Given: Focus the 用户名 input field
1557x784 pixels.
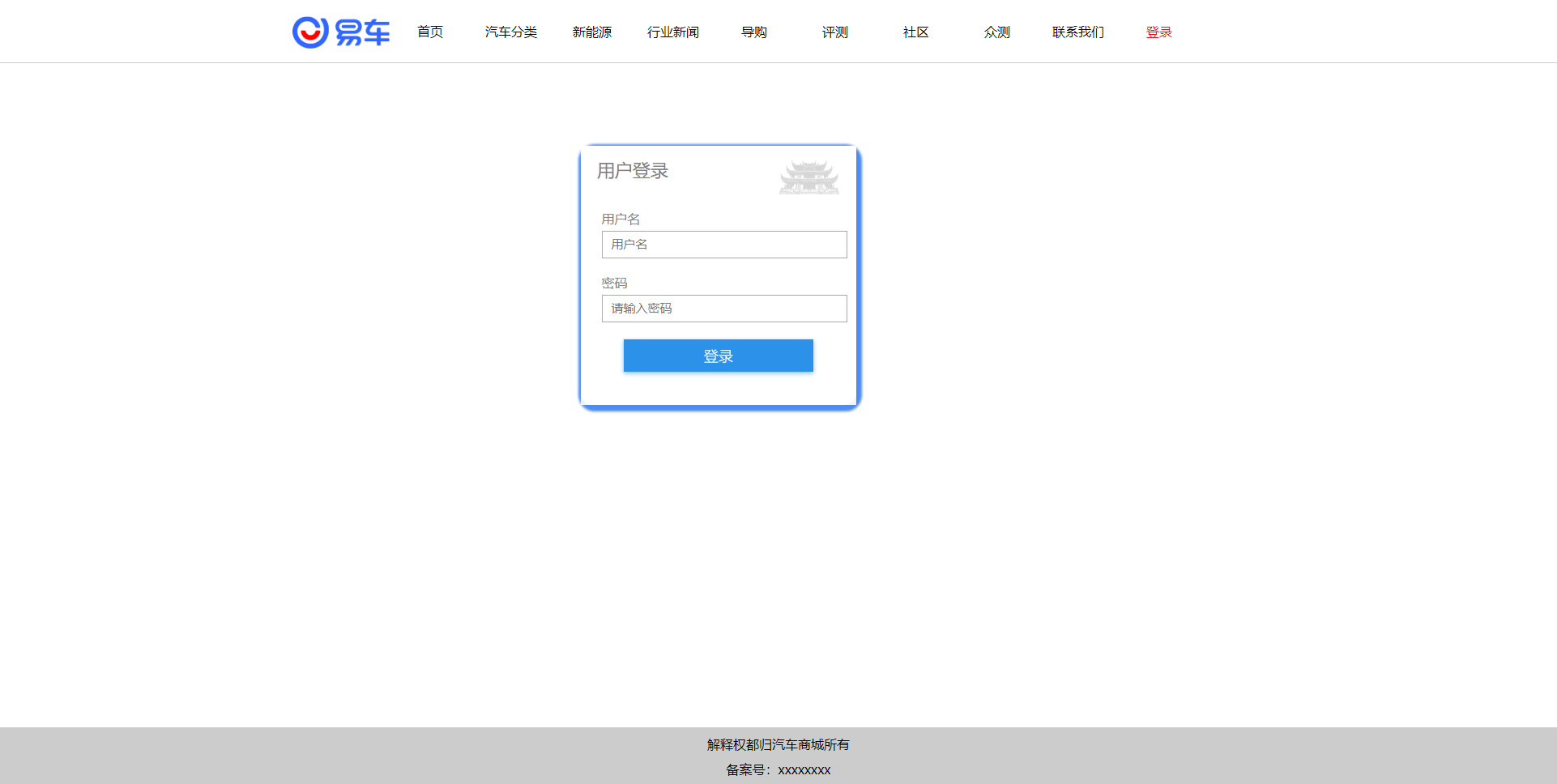Looking at the screenshot, I should tap(724, 245).
